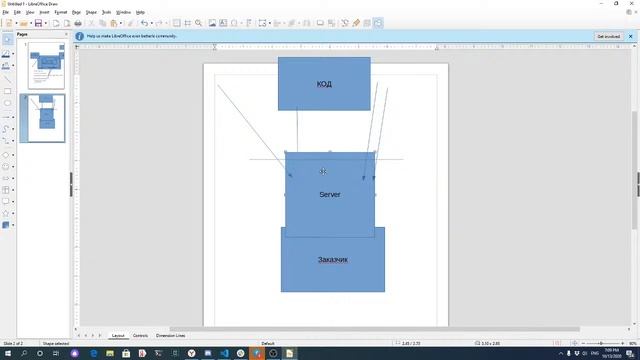Click Fill Color bucket swatch
Screen dimensions: 640x360
[x=6, y=66]
